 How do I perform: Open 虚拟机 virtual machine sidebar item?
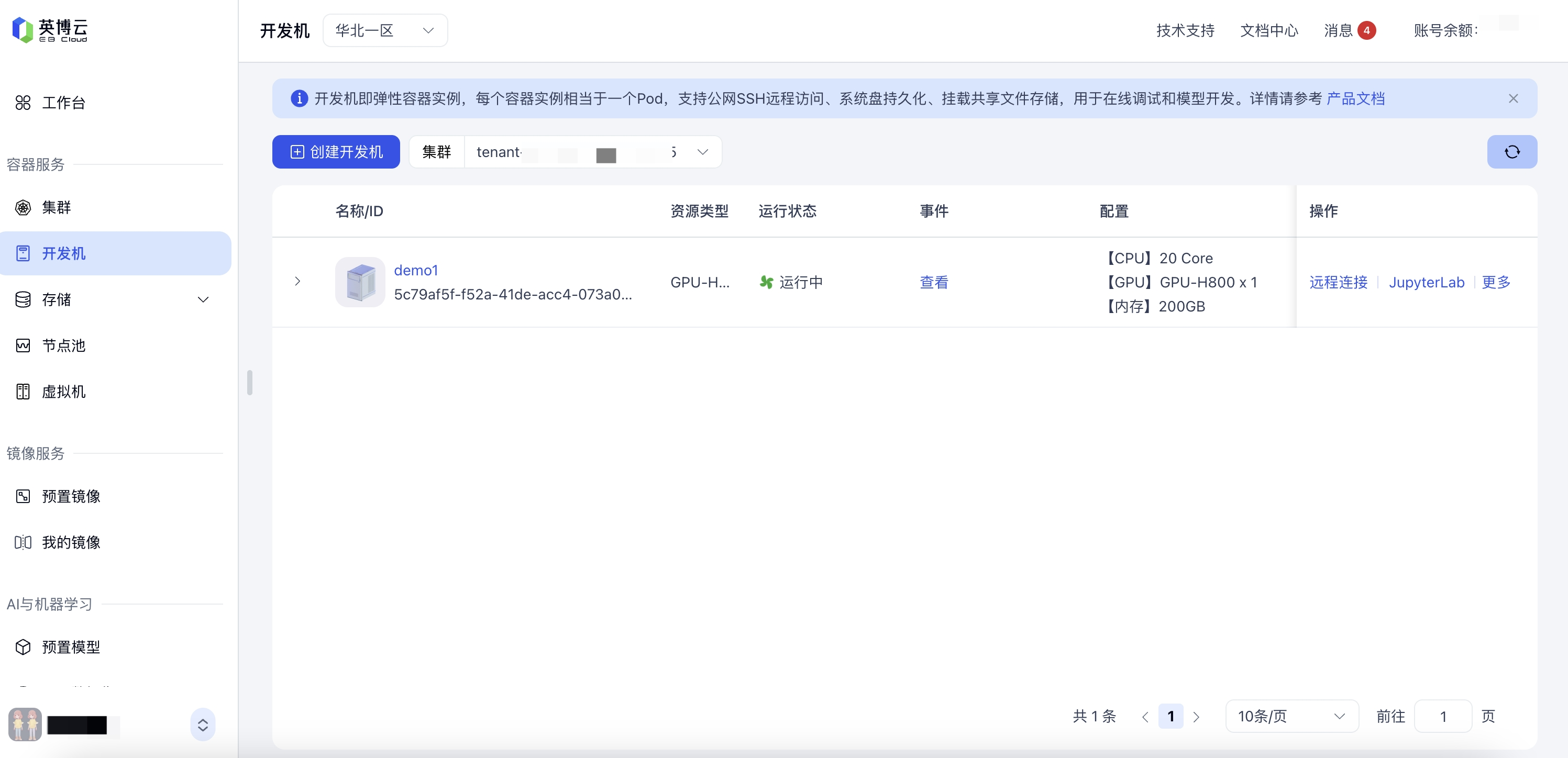63,391
